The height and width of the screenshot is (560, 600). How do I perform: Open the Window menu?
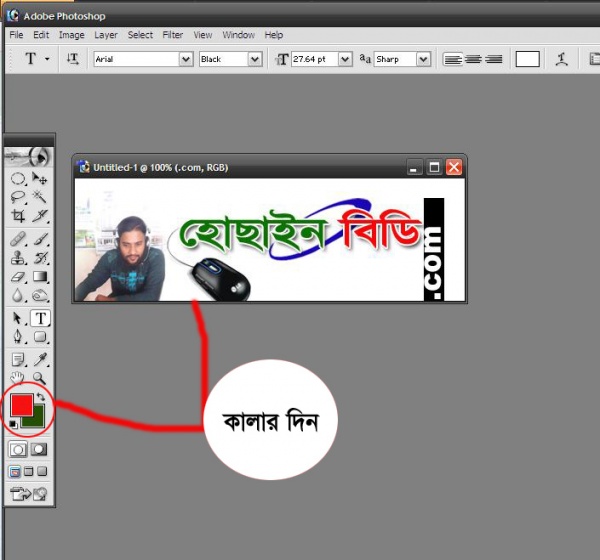tap(238, 35)
